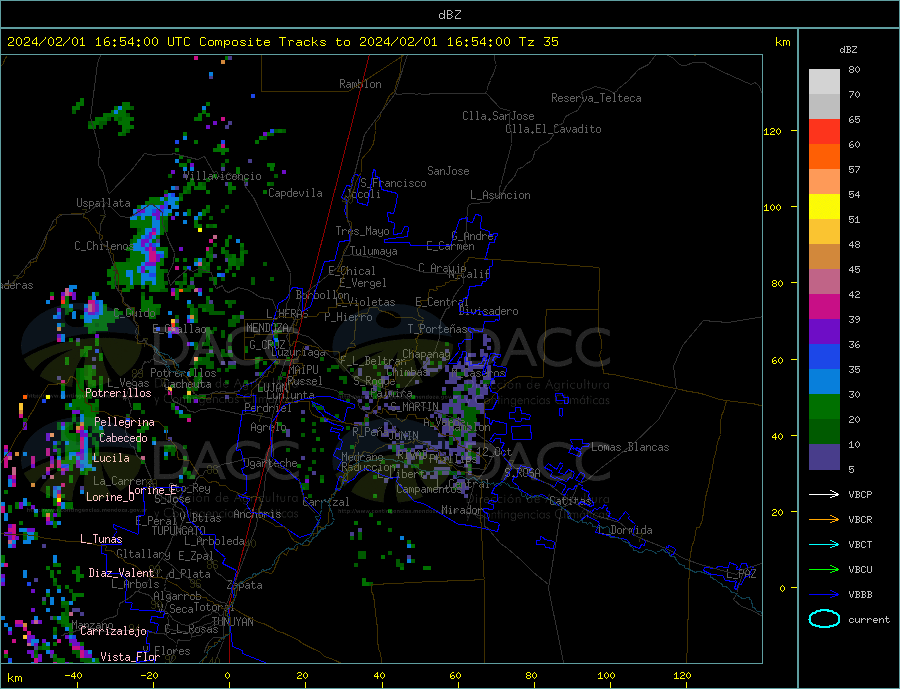Click the 'Villavicencio' label
The width and height of the screenshot is (900, 689).
[223, 176]
